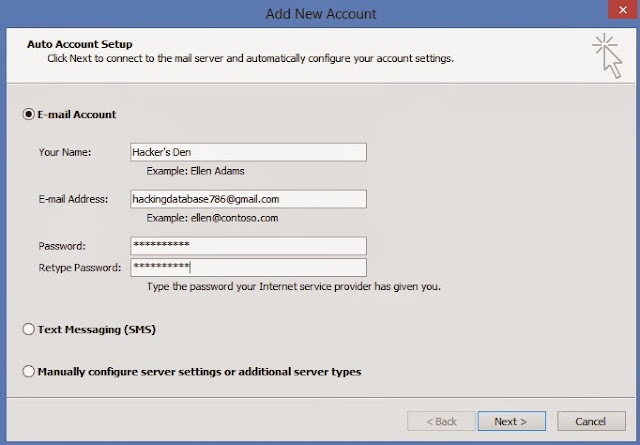The width and height of the screenshot is (640, 445).
Task: Click the E-mail Address input field
Action: coord(248,199)
